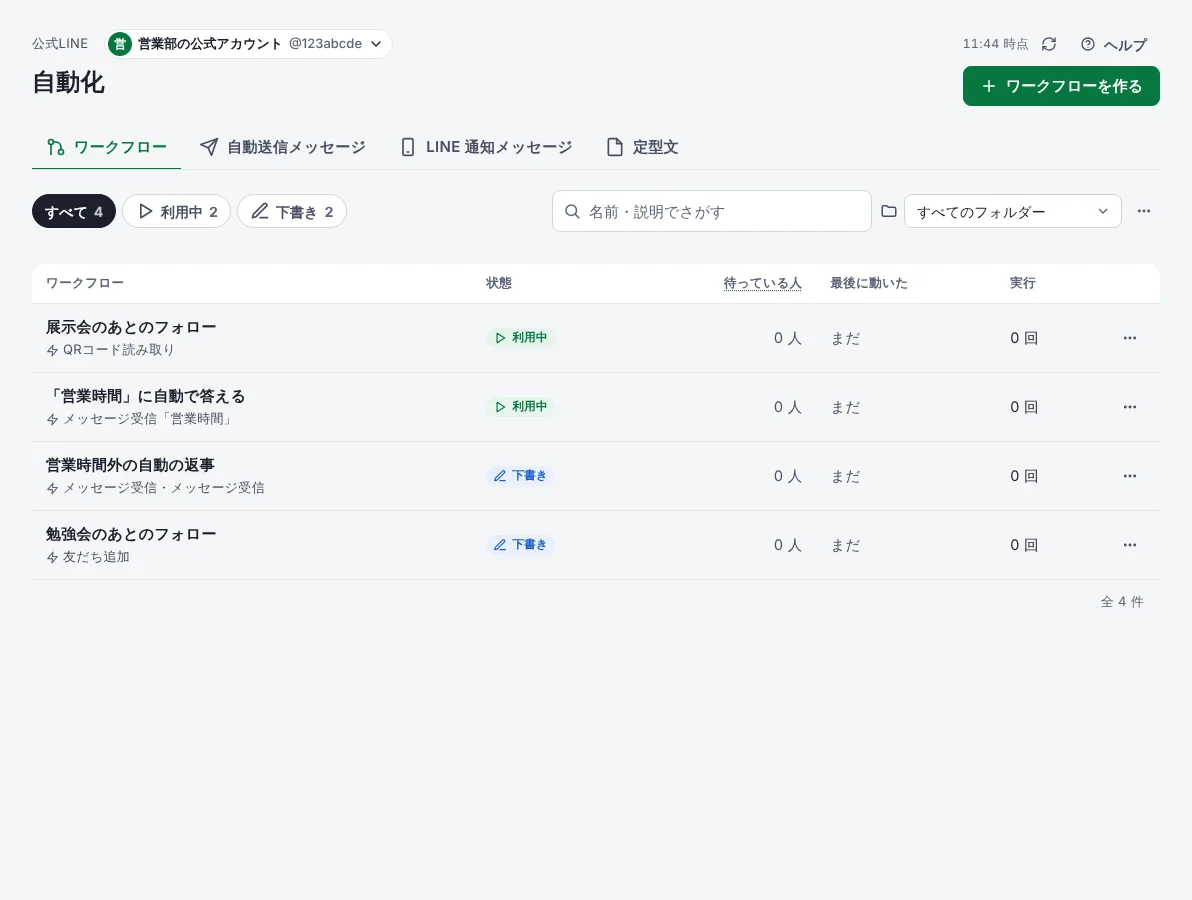
Task: Switch to the LINE 通知メッセージ tab
Action: click(487, 147)
